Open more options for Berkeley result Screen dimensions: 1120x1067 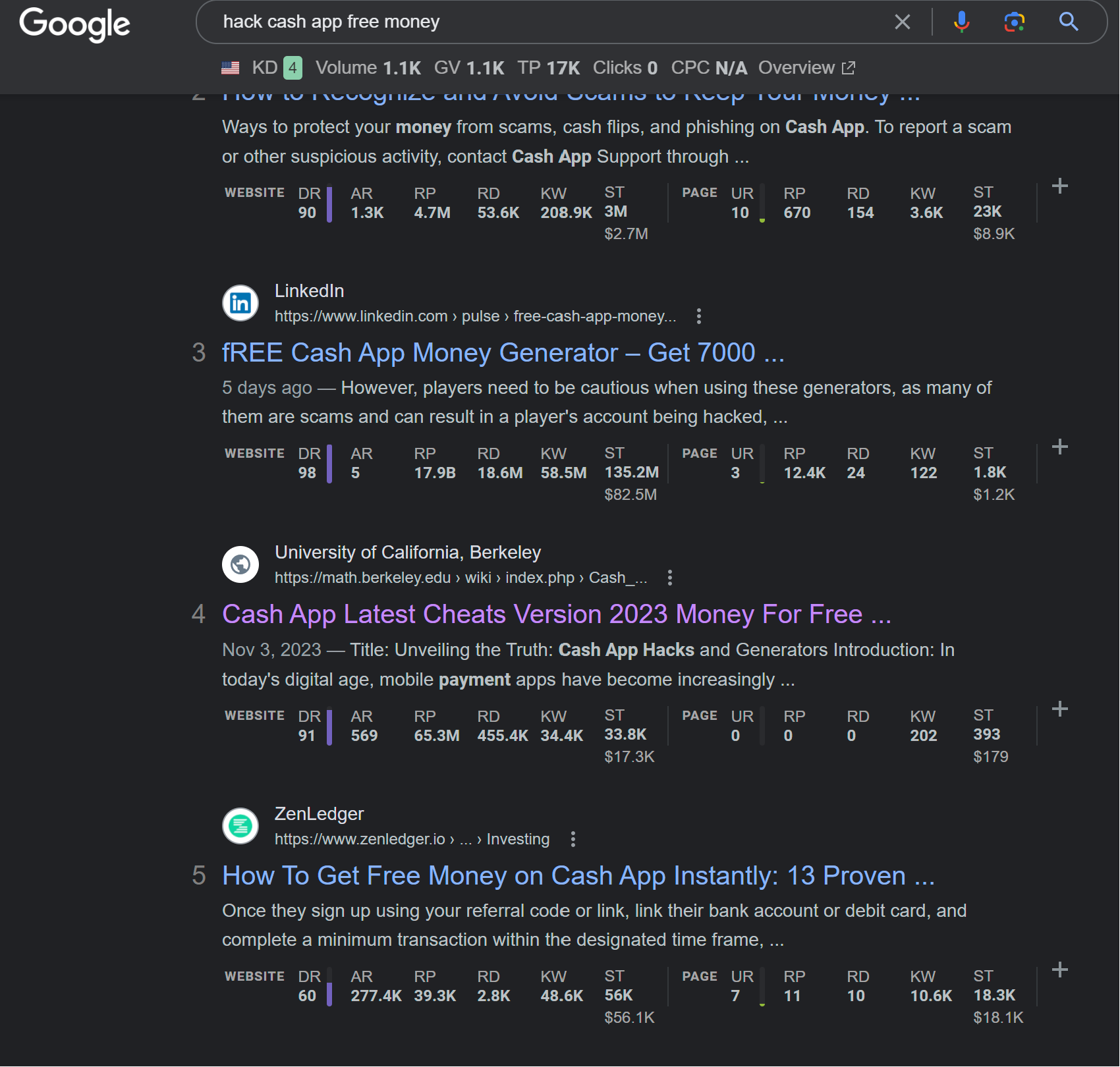pos(669,578)
